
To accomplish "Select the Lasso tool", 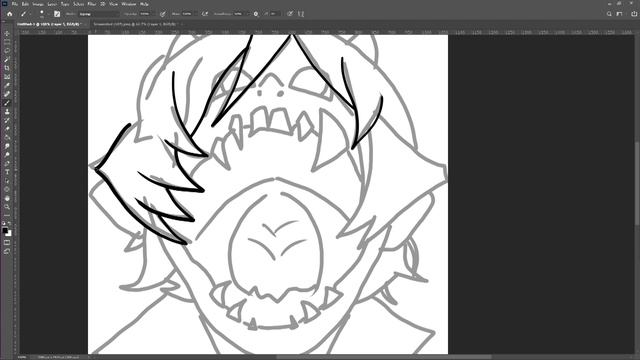I will pos(7,51).
